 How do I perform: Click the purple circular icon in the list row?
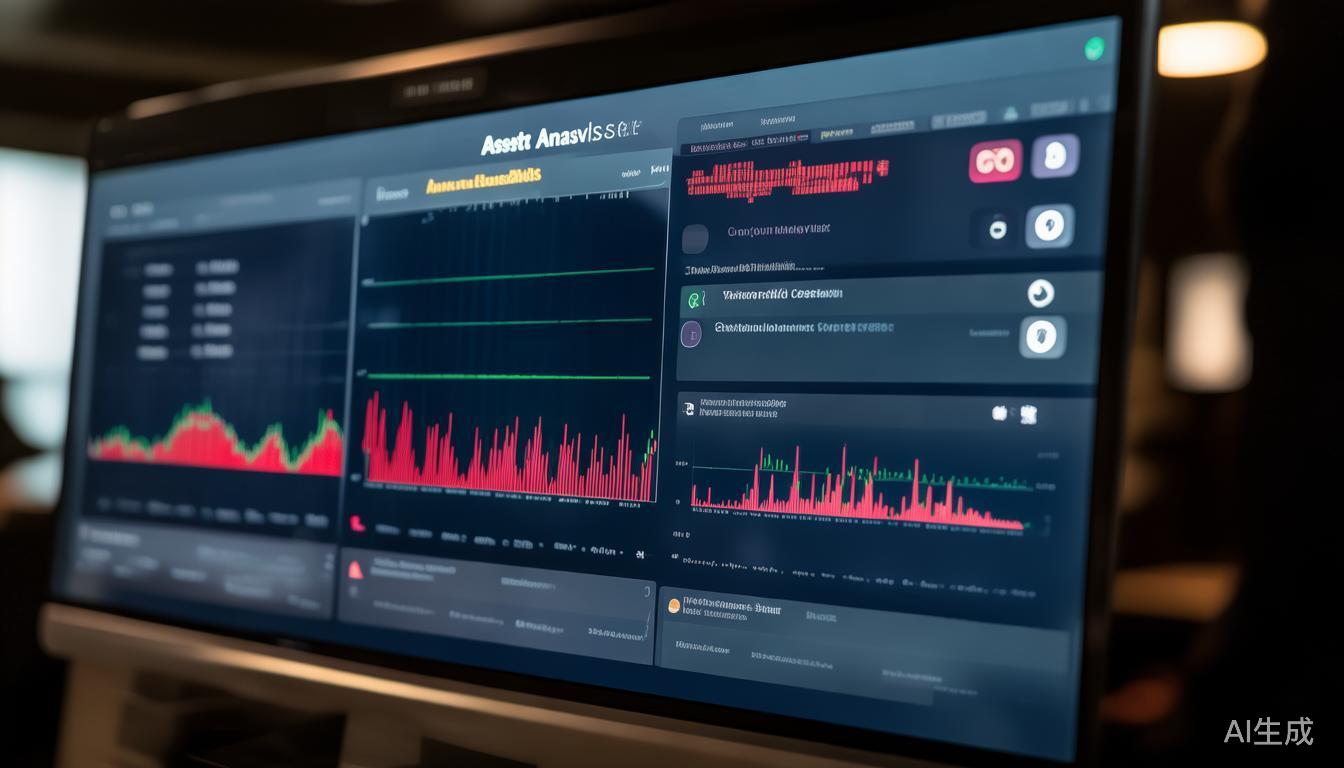tap(691, 334)
